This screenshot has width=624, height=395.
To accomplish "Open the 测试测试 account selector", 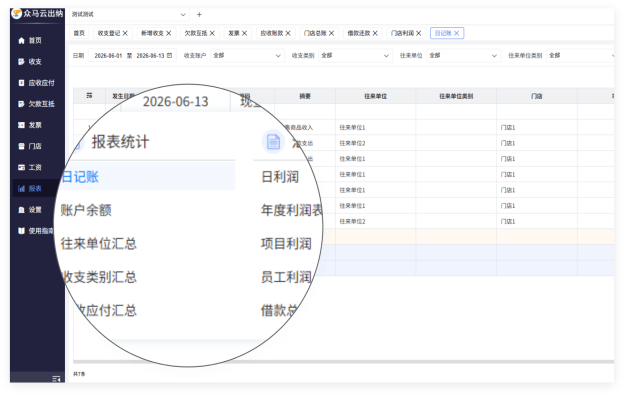I will [x=129, y=15].
